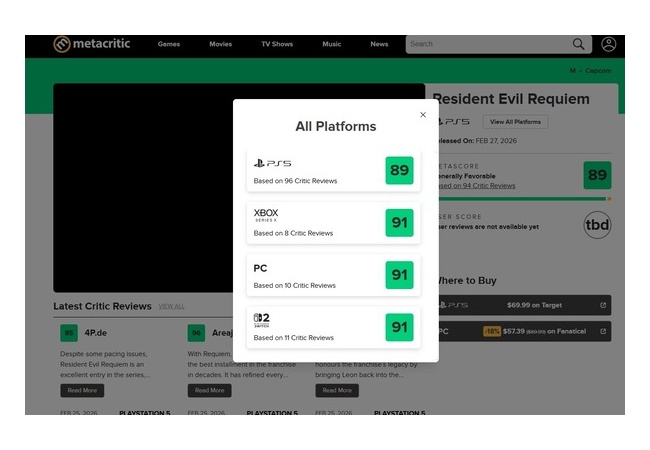Image resolution: width=650 pixels, height=450 pixels.
Task: Click the magnifying glass search icon
Action: 578,44
